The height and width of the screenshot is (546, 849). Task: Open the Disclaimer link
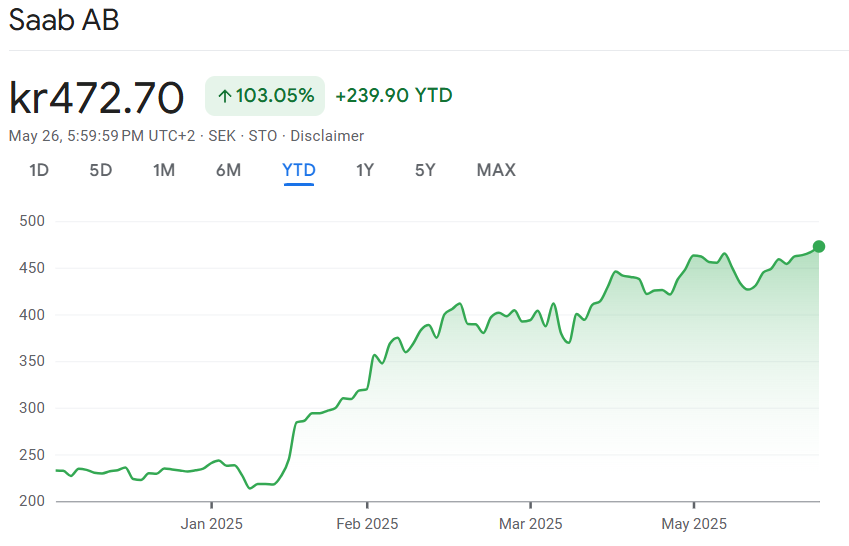[x=327, y=136]
